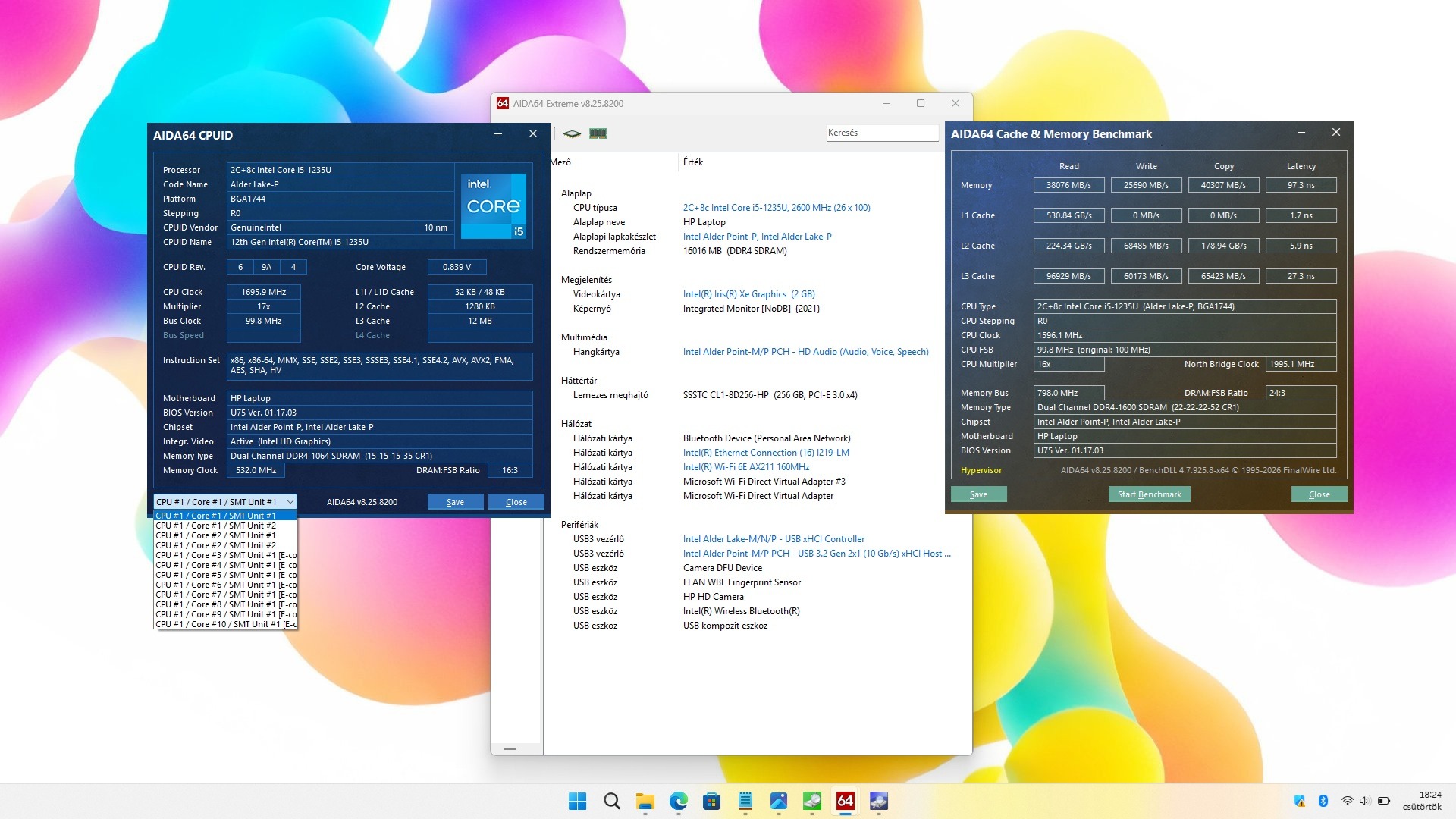This screenshot has height=819, width=1456.
Task: Click the Photos app taskbar icon
Action: 778,801
